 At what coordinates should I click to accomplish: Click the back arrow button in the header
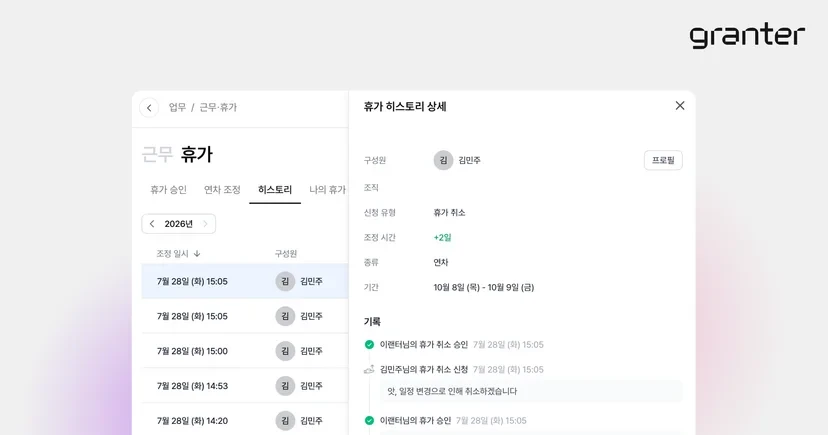[x=149, y=108]
